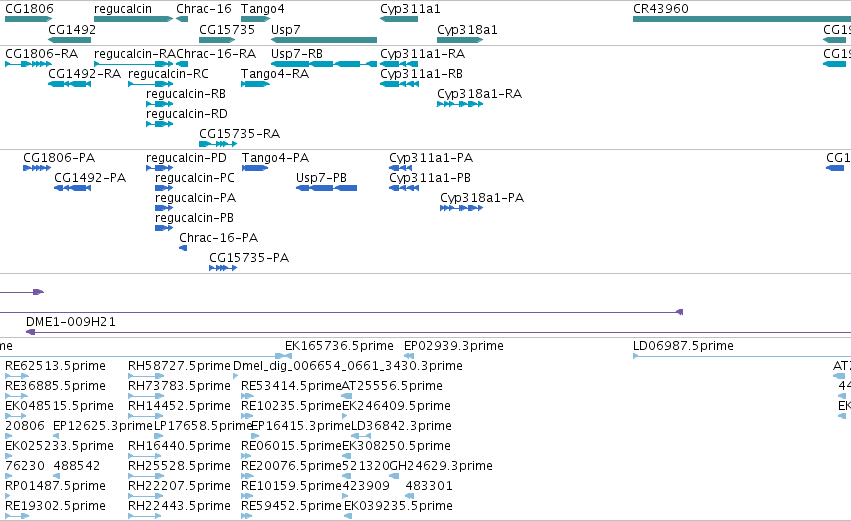Select the CG1806 gene label
Viewport: 851px width, 521px height.
pyautogui.click(x=29, y=9)
